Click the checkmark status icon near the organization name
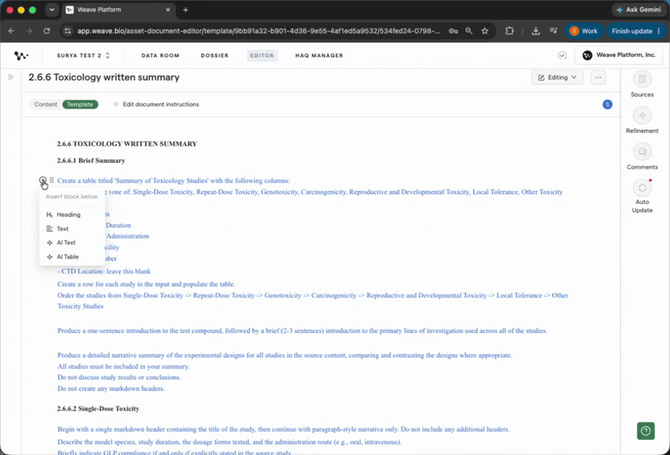 point(562,56)
